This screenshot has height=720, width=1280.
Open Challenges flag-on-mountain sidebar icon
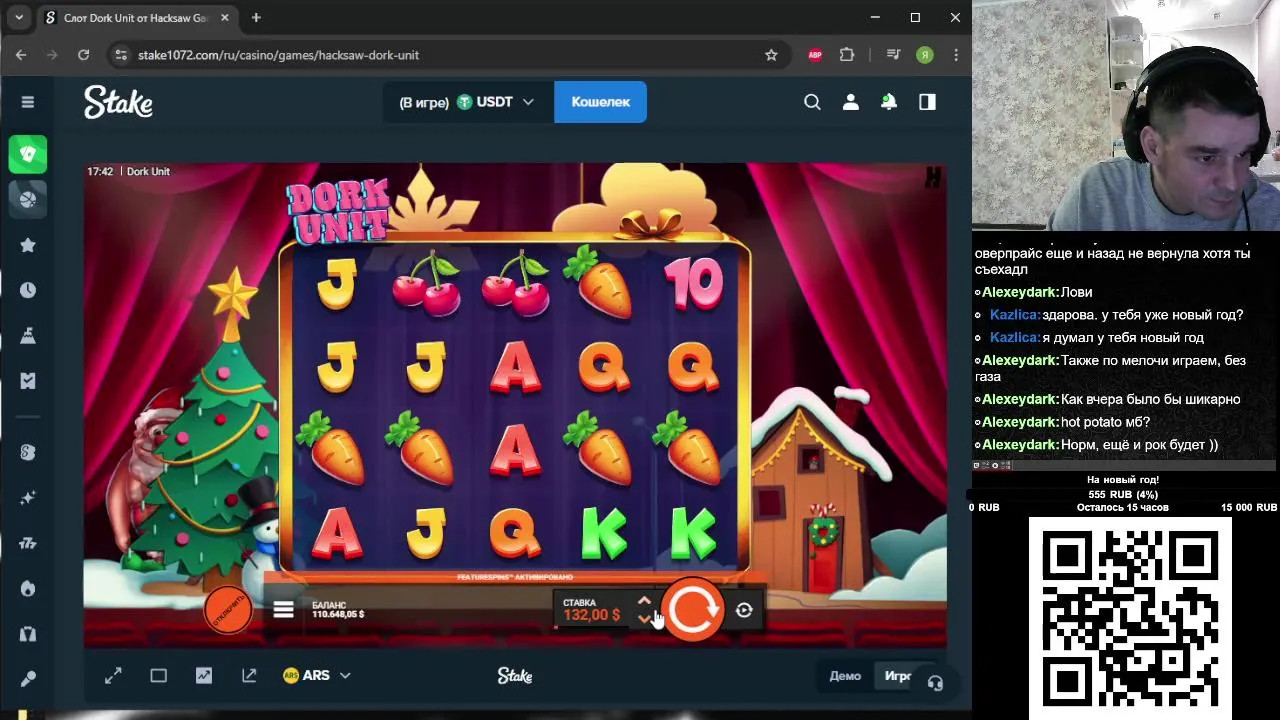pyautogui.click(x=28, y=336)
